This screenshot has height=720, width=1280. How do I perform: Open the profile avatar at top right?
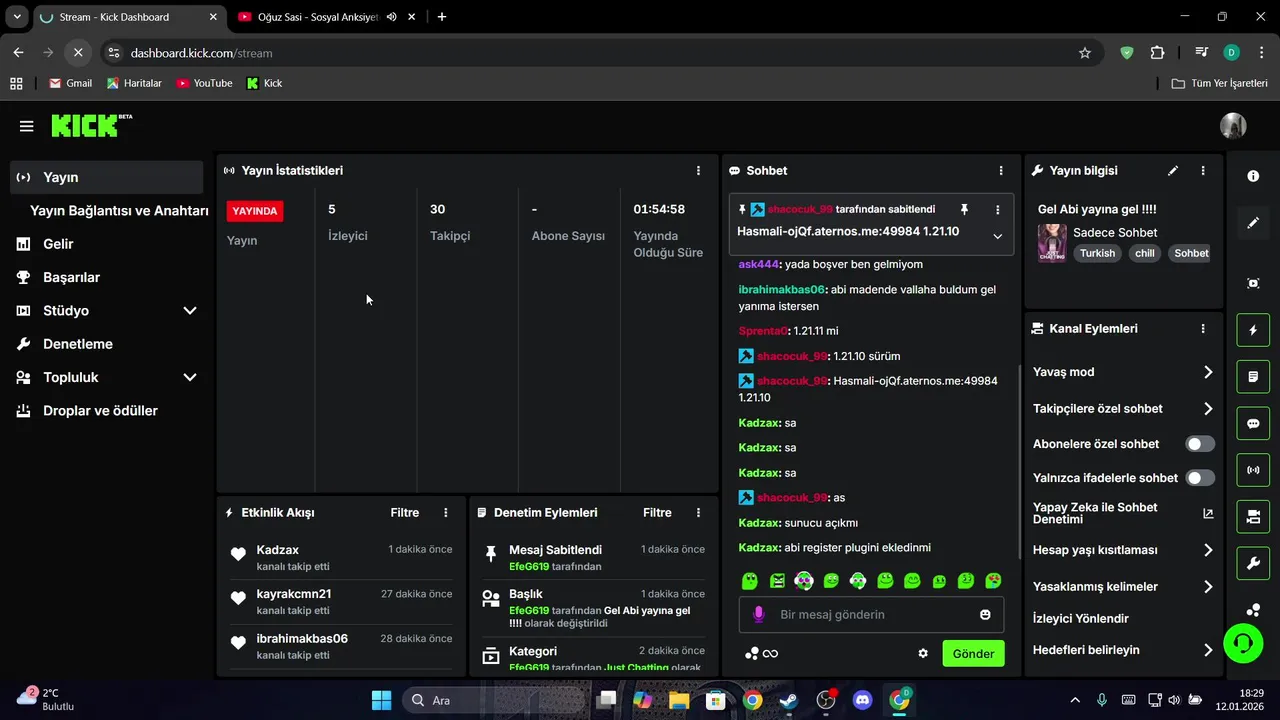(x=1233, y=126)
